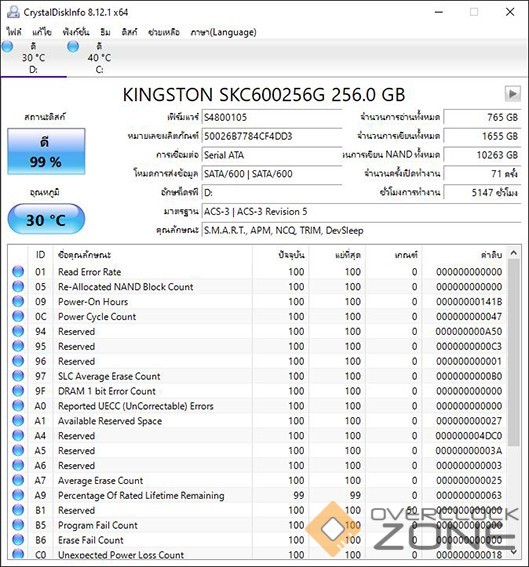Click the blue 99 % health status button
529x567 pixels.
pos(46,152)
